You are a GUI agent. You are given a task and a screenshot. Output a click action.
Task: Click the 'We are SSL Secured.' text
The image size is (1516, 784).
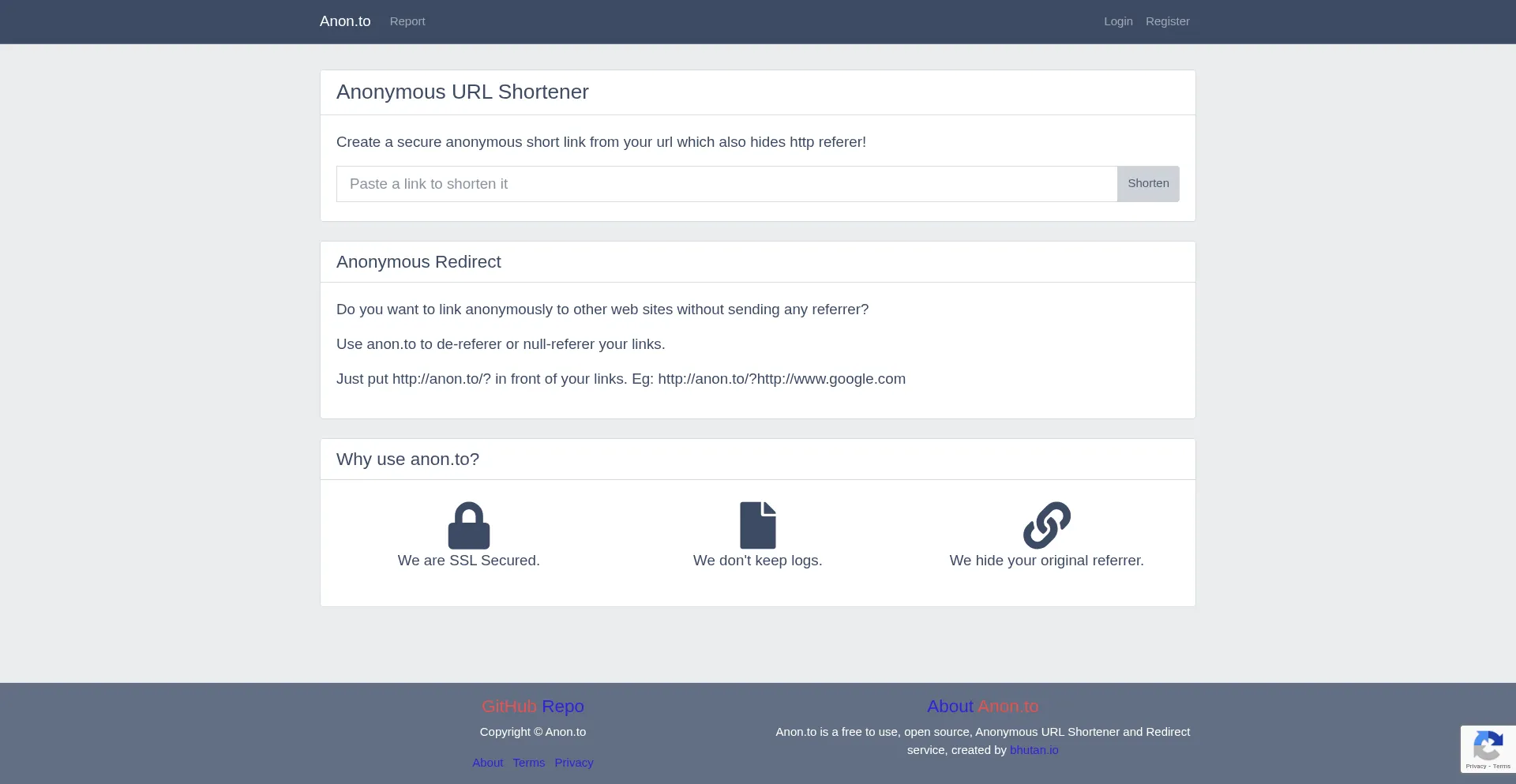pyautogui.click(x=469, y=561)
